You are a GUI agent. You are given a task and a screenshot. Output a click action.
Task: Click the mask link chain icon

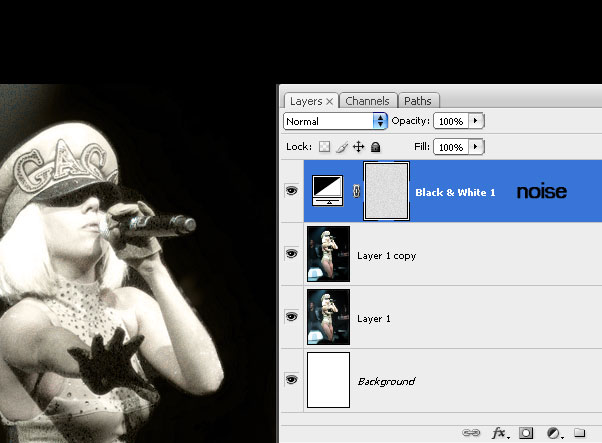[356, 191]
